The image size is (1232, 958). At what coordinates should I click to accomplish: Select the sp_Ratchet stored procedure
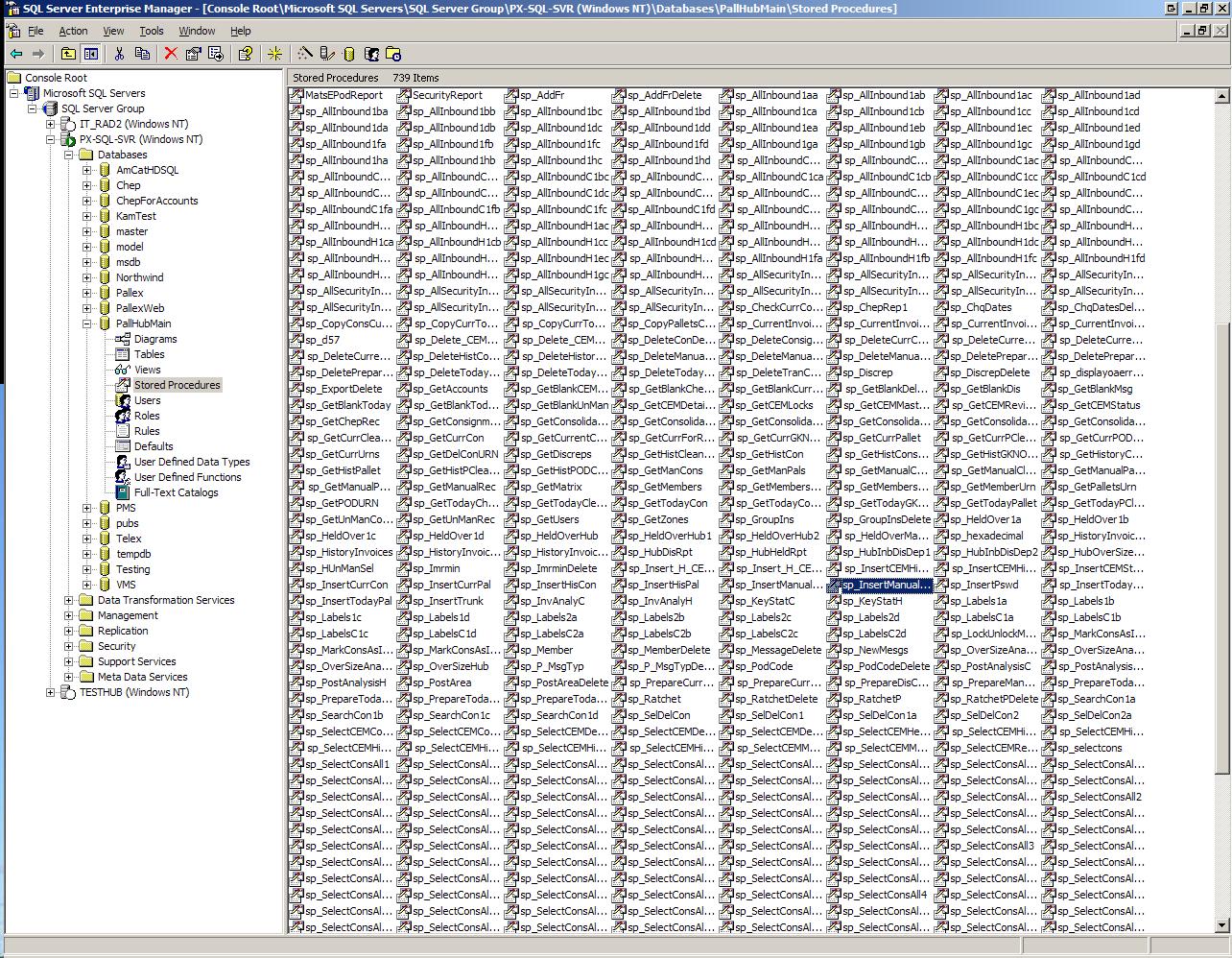pos(652,699)
